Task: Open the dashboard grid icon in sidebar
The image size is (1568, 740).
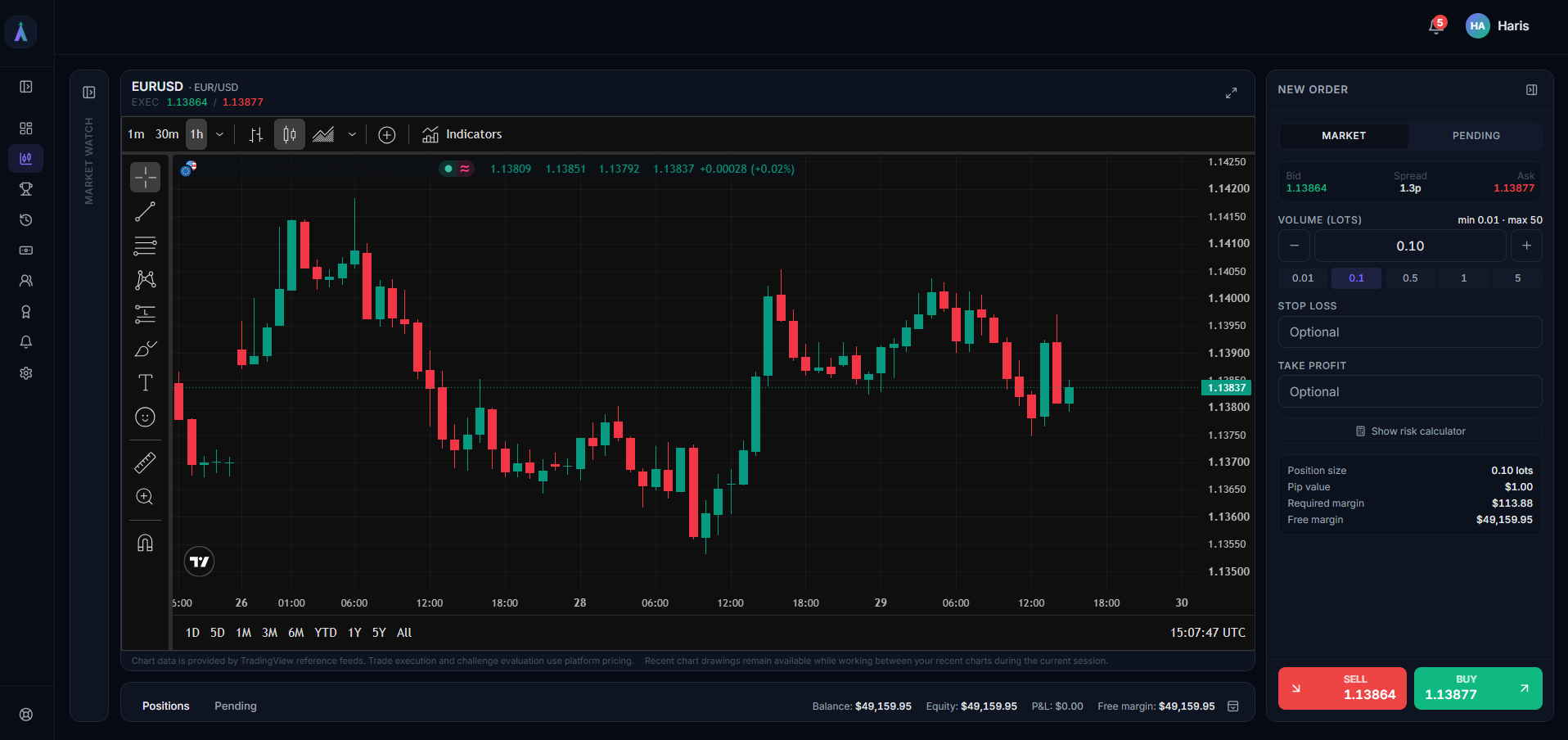Action: [26, 129]
